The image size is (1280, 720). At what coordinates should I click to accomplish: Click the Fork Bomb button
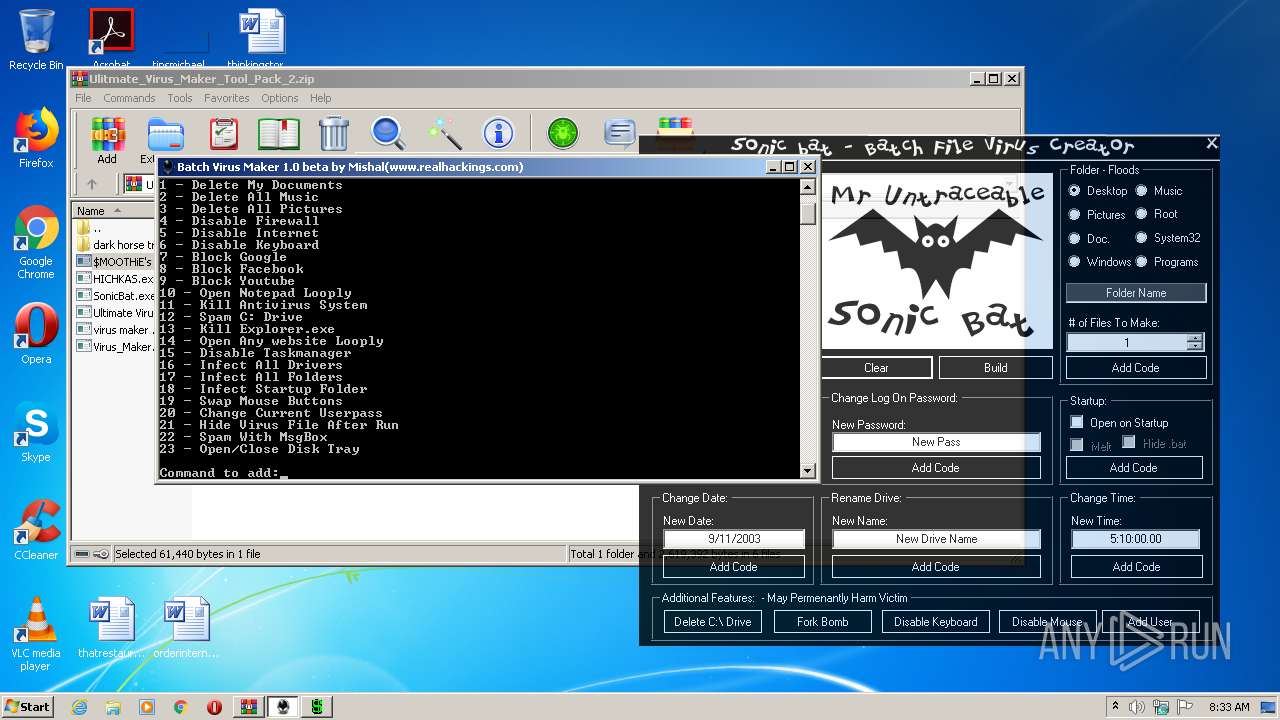(823, 622)
